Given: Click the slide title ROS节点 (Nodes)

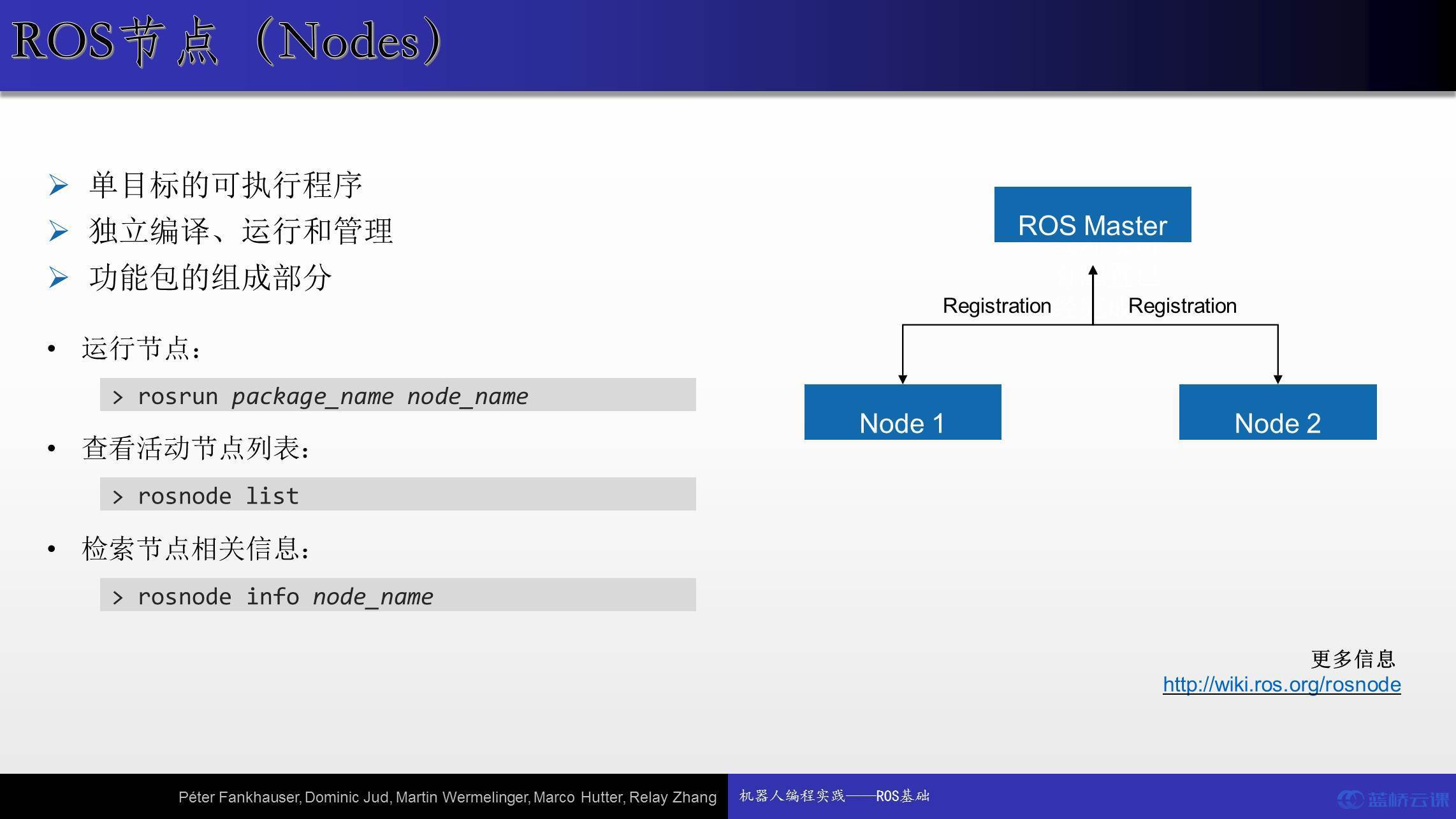Looking at the screenshot, I should point(227,42).
